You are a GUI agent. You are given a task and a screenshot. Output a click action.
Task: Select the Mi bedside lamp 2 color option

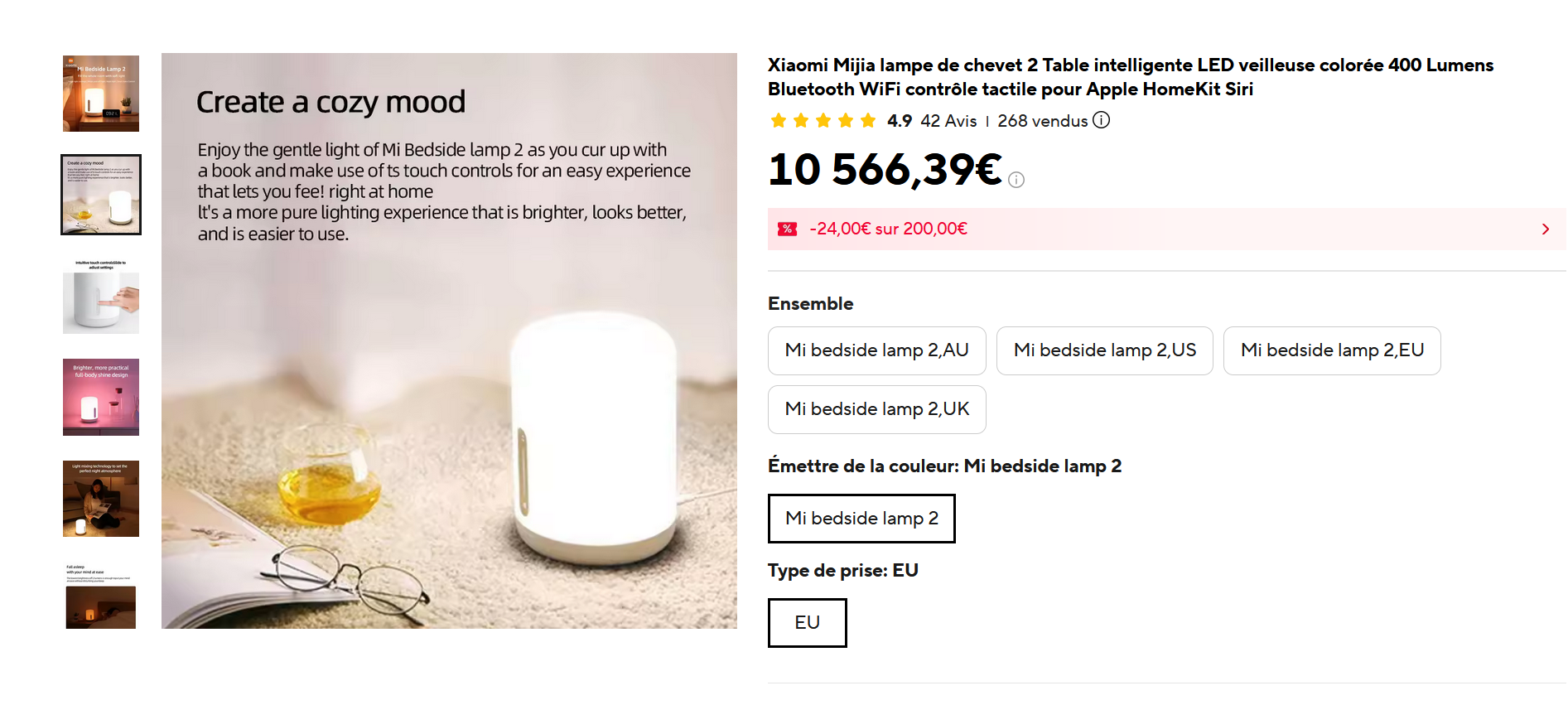point(861,519)
